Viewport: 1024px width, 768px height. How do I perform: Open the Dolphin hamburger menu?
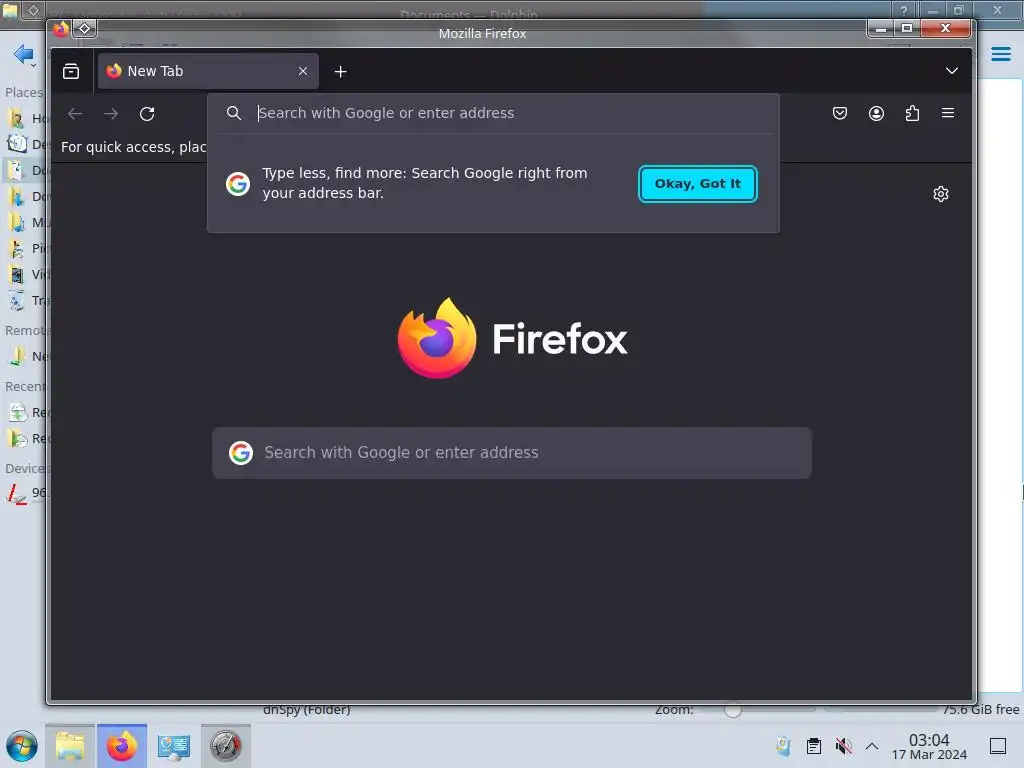[1000, 54]
